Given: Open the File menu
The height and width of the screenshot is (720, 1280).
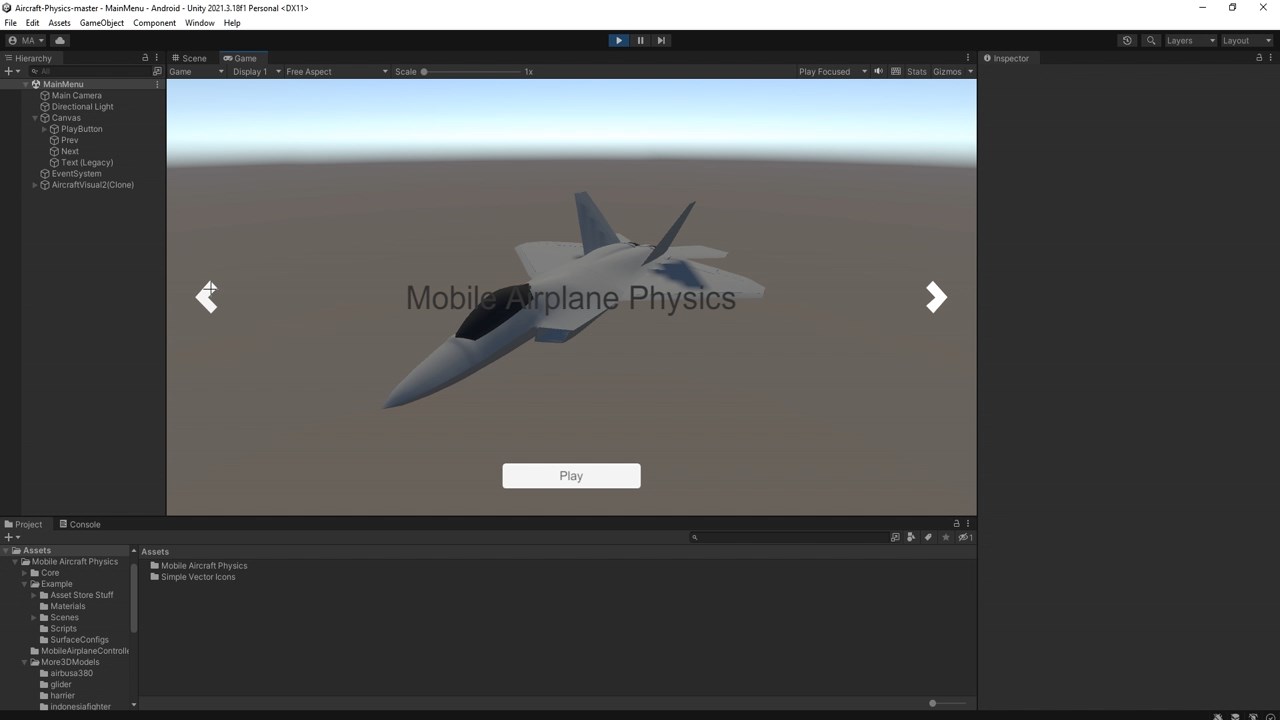Looking at the screenshot, I should coord(11,23).
